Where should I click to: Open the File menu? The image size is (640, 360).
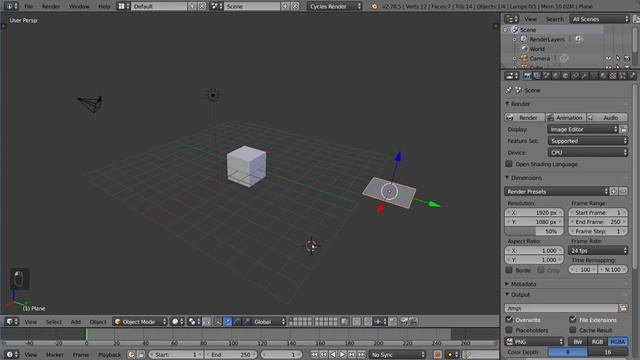(x=29, y=7)
